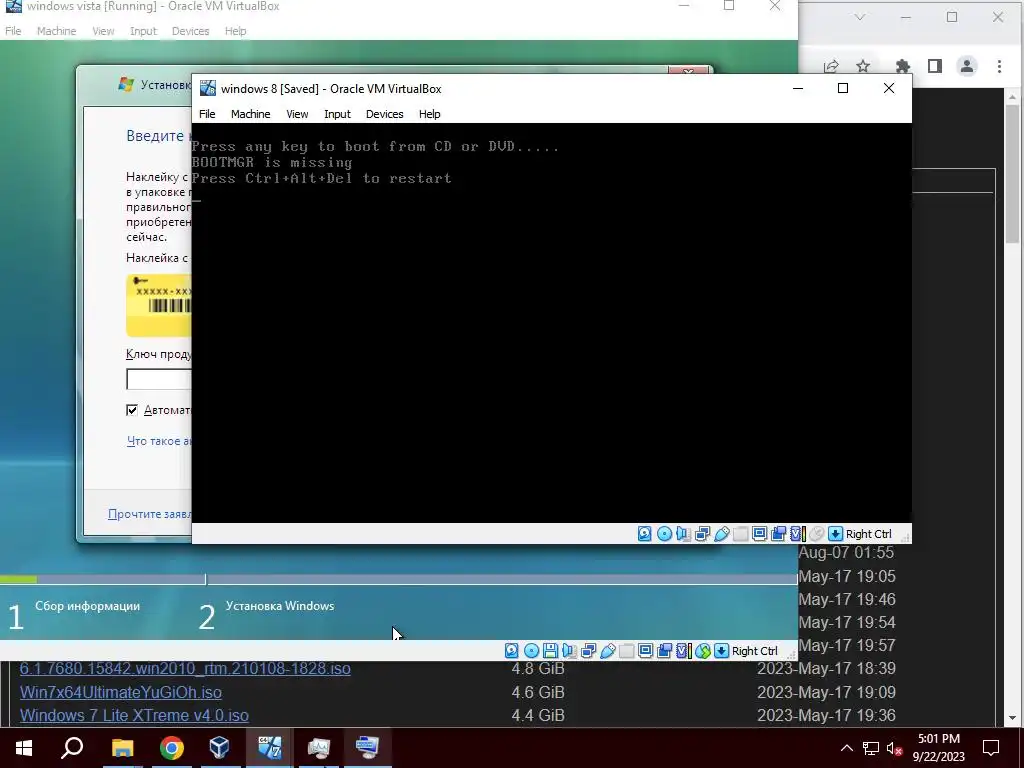Open Windows Start menu
The height and width of the screenshot is (768, 1024).
point(24,748)
